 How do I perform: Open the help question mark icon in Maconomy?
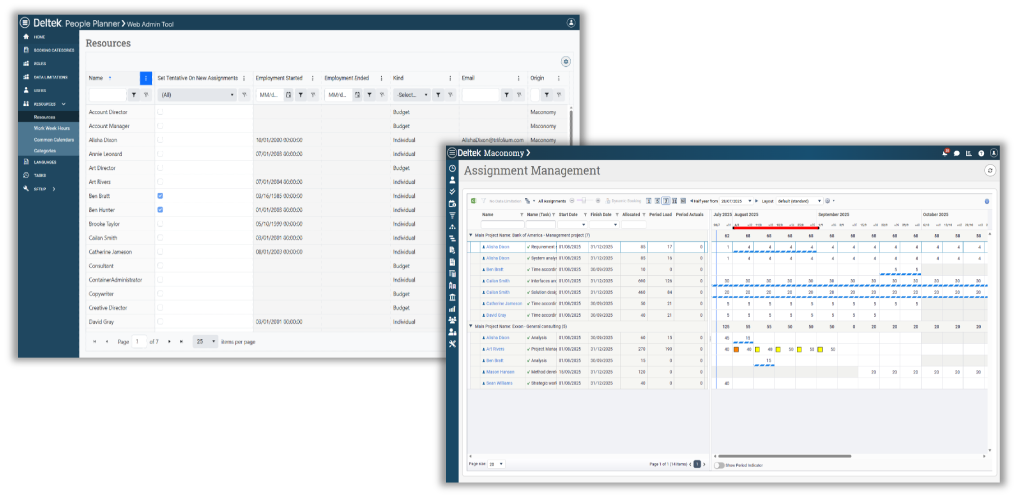pos(981,154)
